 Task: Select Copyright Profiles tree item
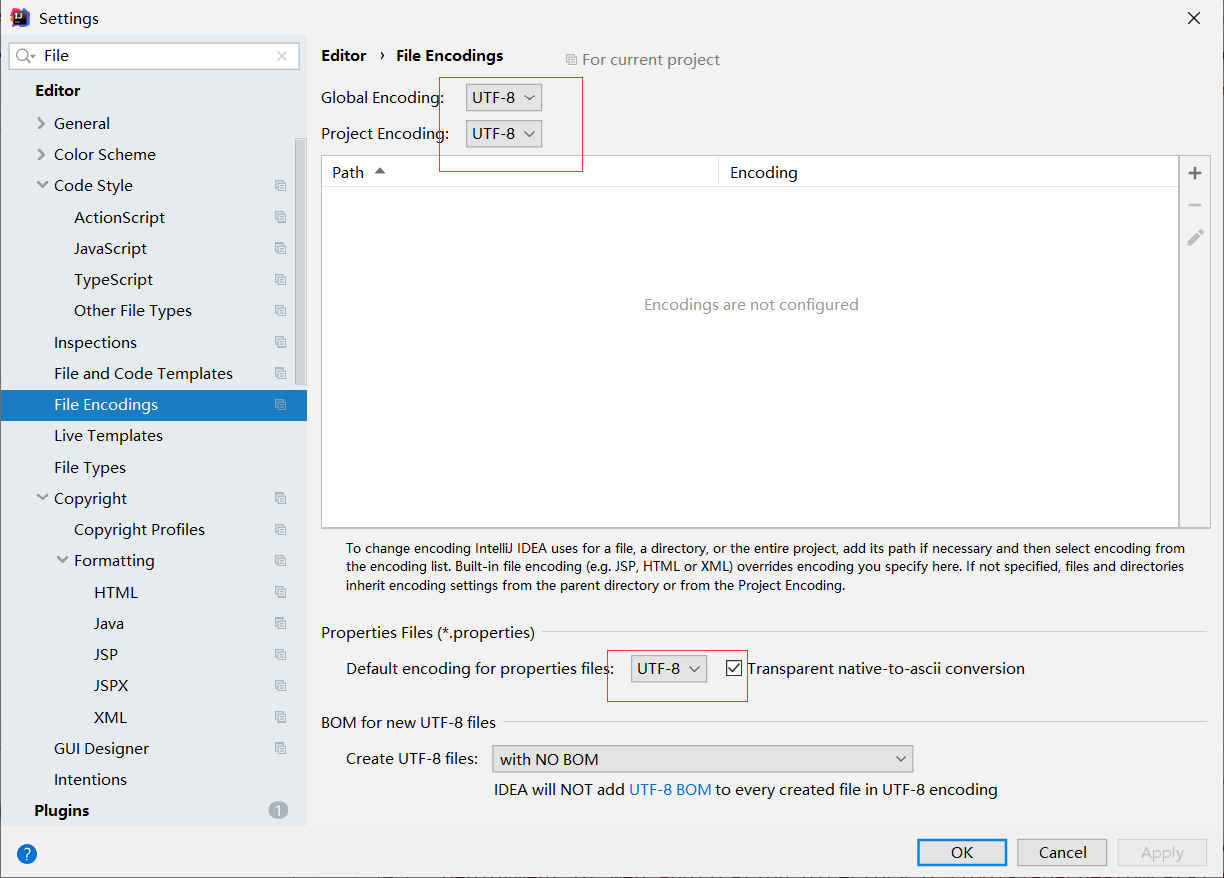139,529
